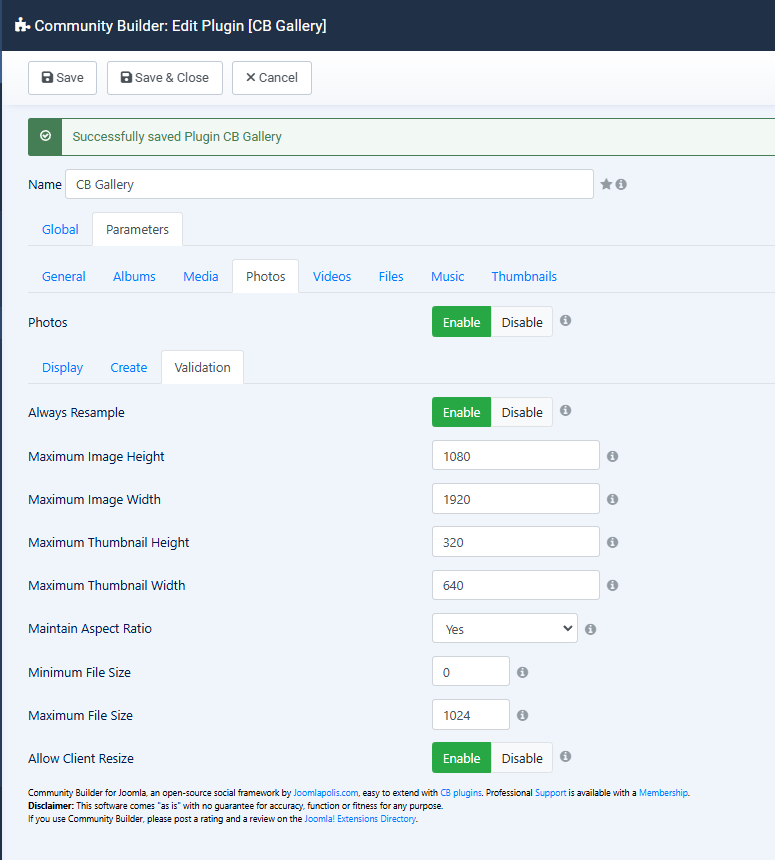
Task: Show info for Maximum Thumbnail Width
Action: [613, 585]
